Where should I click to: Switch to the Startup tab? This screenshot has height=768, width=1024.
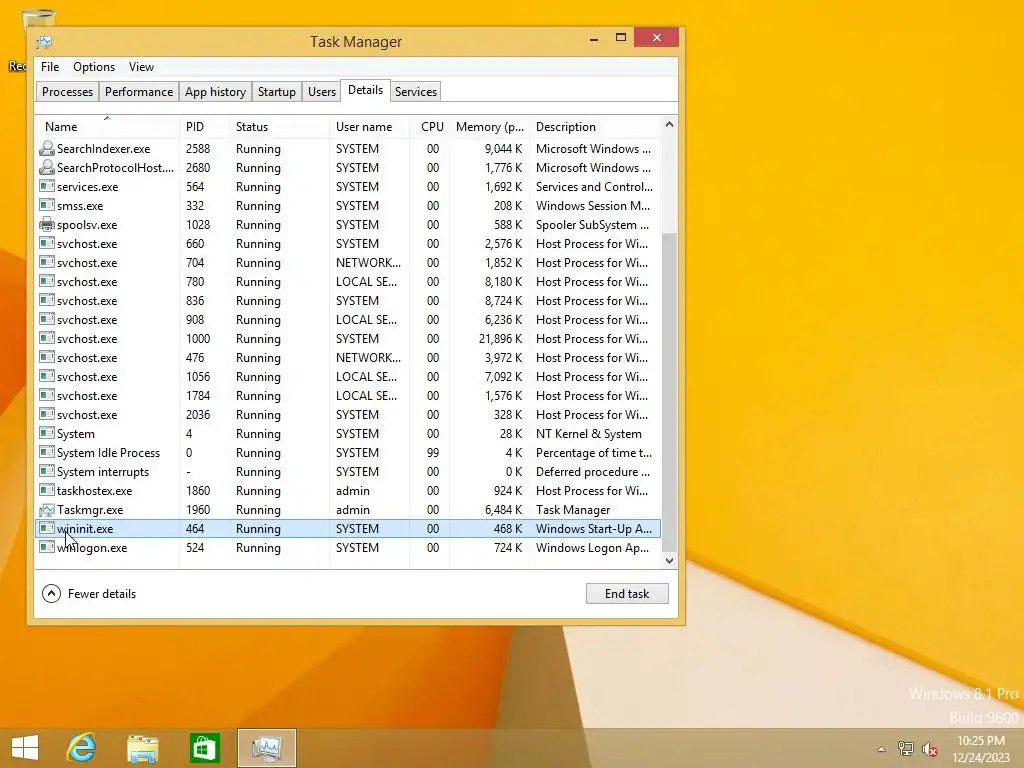click(276, 91)
